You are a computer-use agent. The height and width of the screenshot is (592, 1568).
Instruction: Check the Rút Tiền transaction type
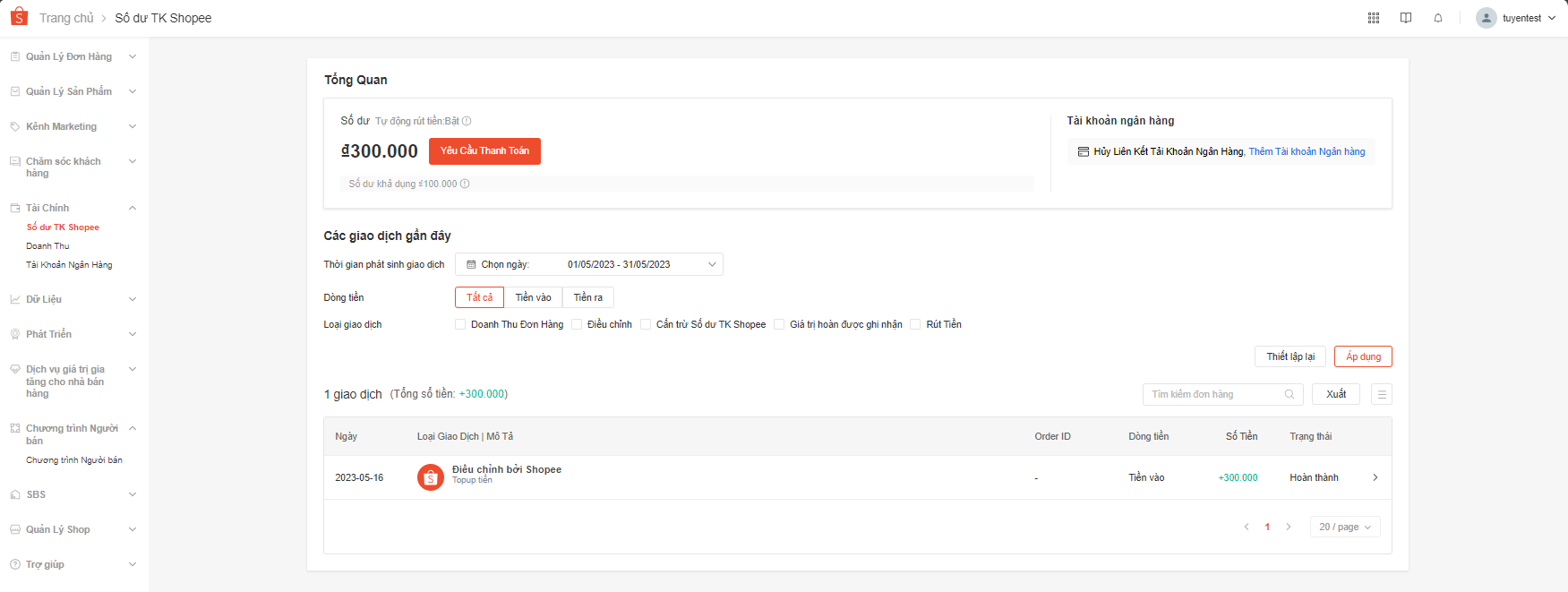tap(915, 324)
